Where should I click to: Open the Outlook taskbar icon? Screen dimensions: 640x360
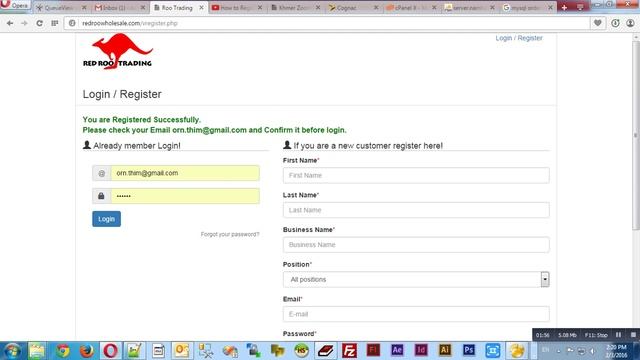pyautogui.click(x=182, y=351)
